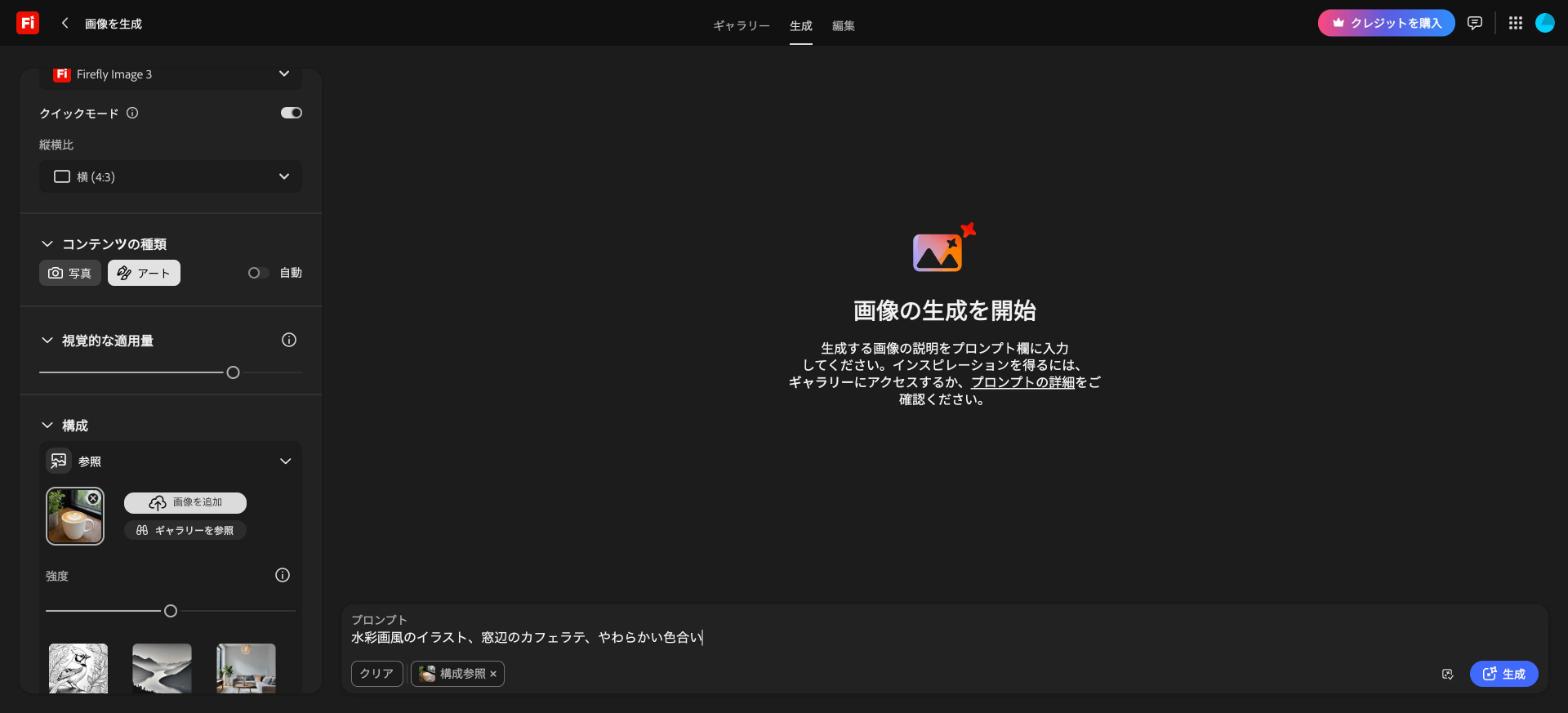
Task: Remove the reference image with its X icon
Action: click(x=93, y=498)
